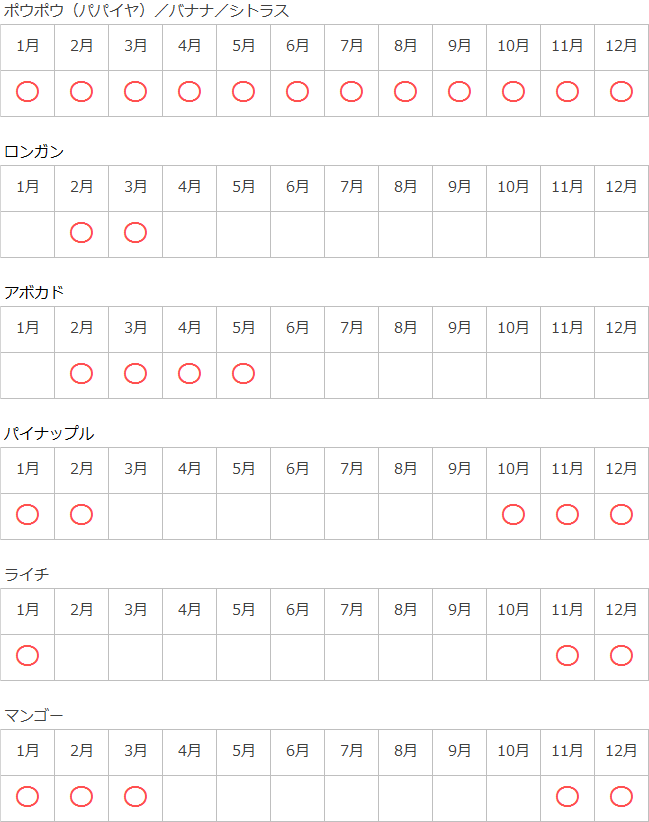
Task: Click the 9月 header in the Lychee table
Action: click(x=459, y=610)
